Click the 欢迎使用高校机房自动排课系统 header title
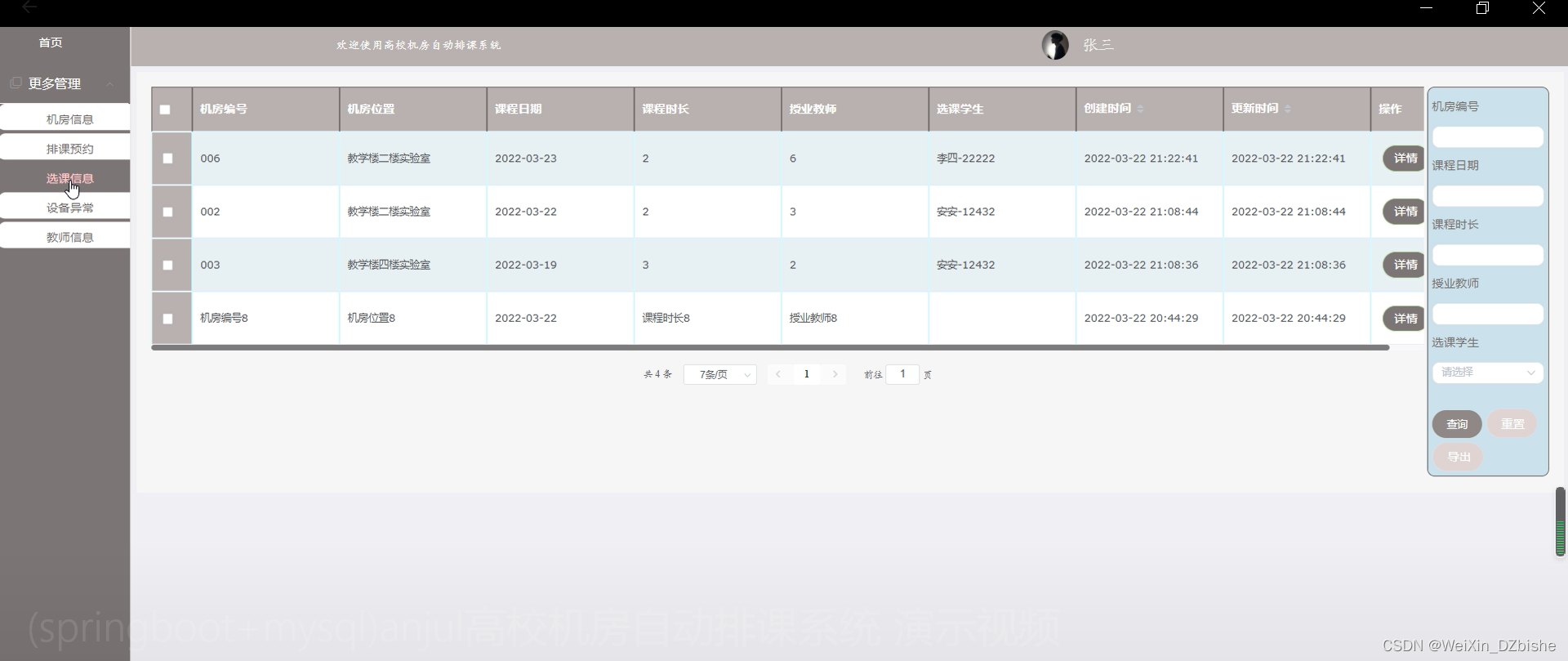This screenshot has height=661, width=1568. tap(418, 45)
